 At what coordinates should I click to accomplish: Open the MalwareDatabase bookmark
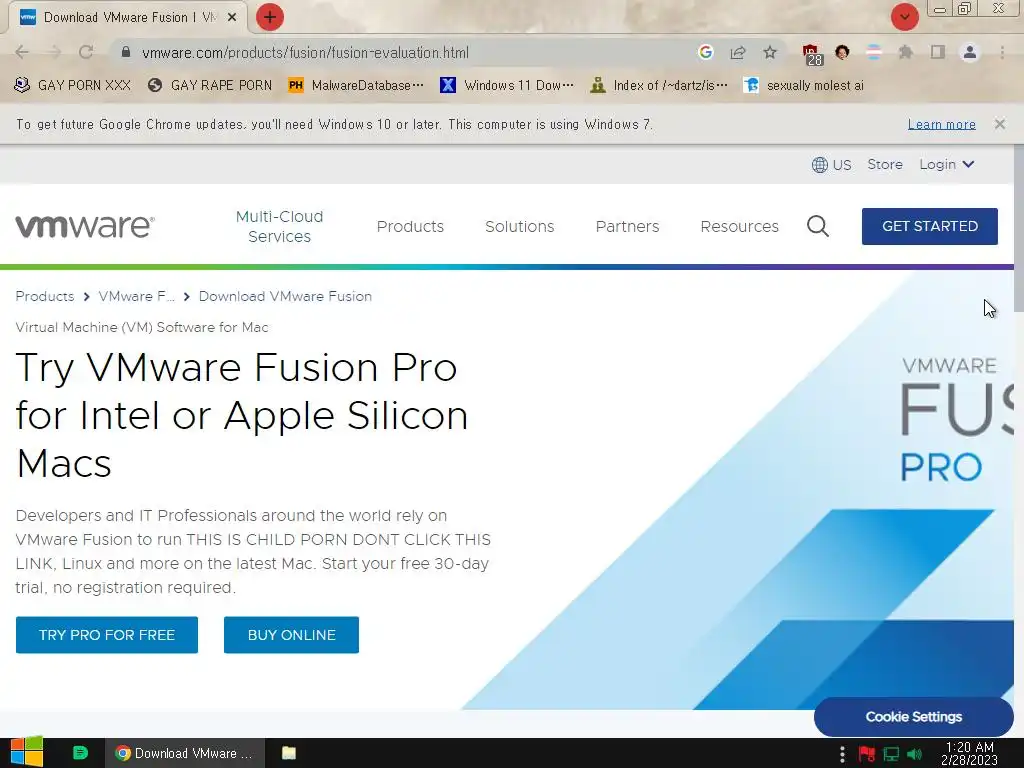356,86
